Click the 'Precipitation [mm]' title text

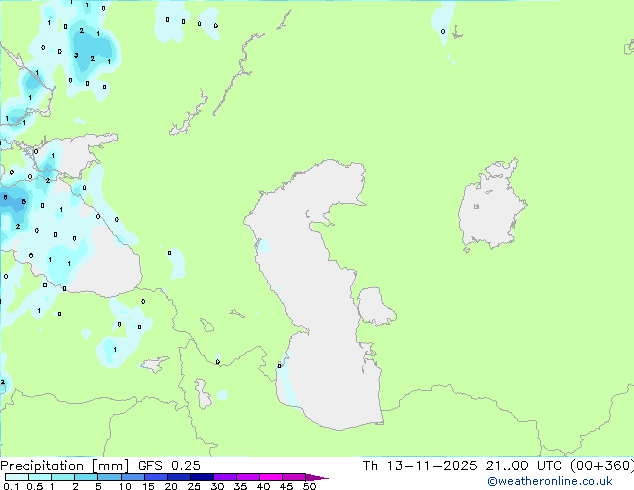(x=65, y=466)
